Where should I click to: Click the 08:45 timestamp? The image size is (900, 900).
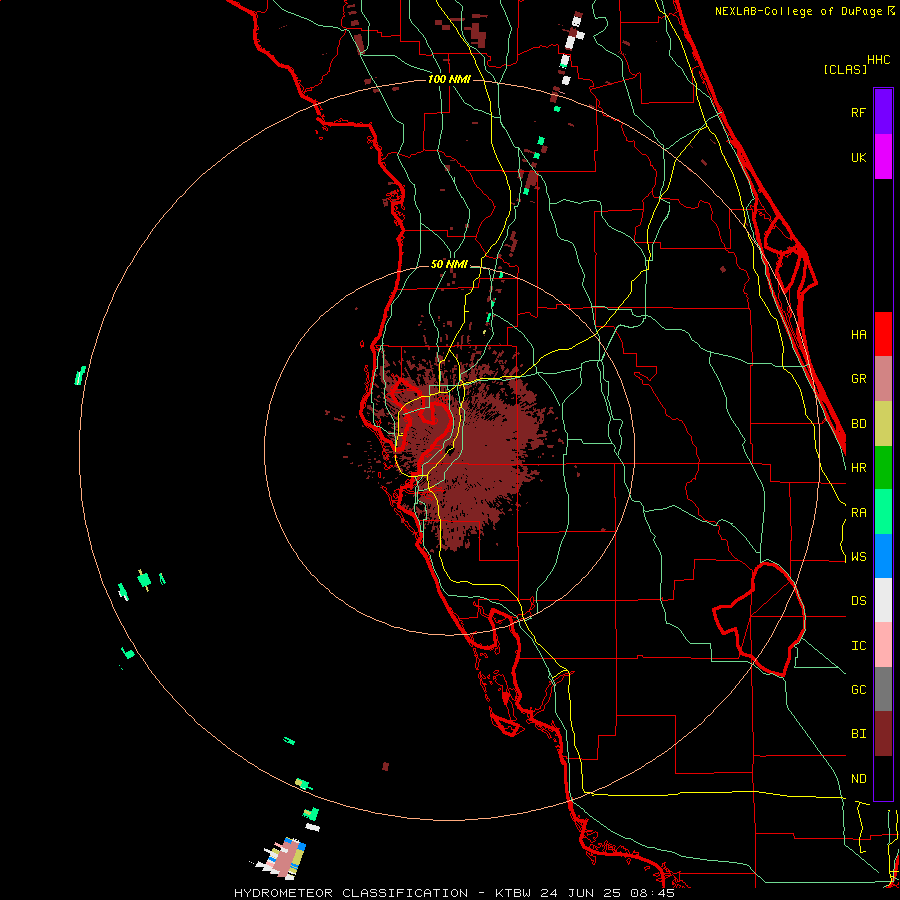click(x=654, y=893)
